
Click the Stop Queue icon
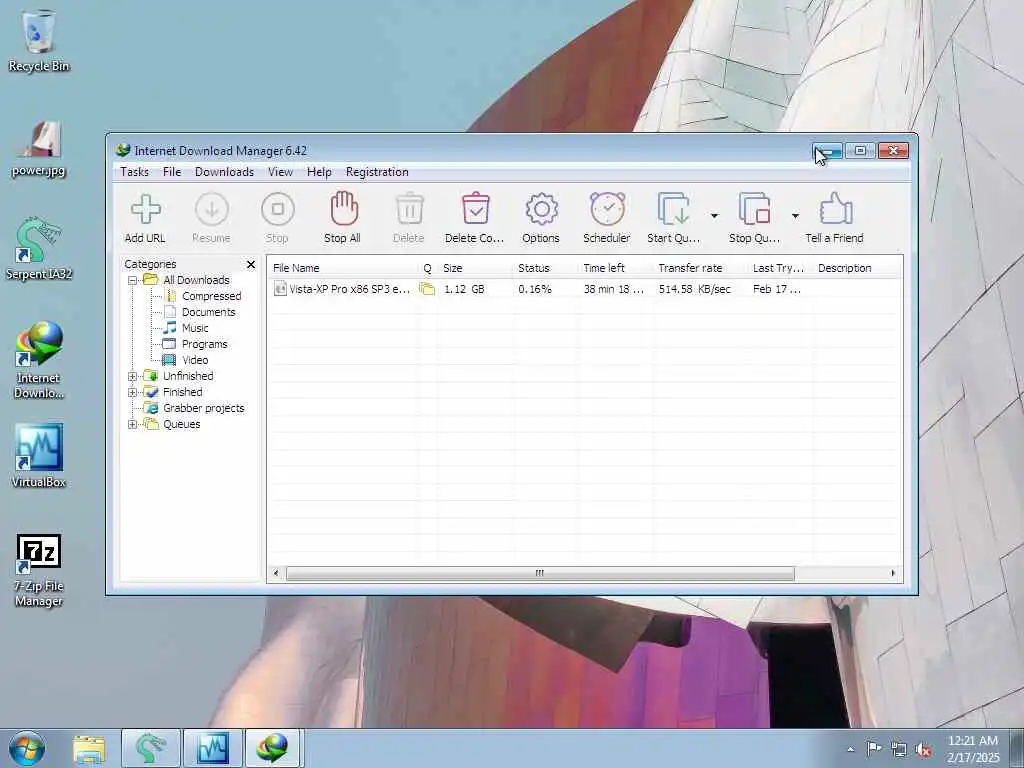(x=754, y=218)
